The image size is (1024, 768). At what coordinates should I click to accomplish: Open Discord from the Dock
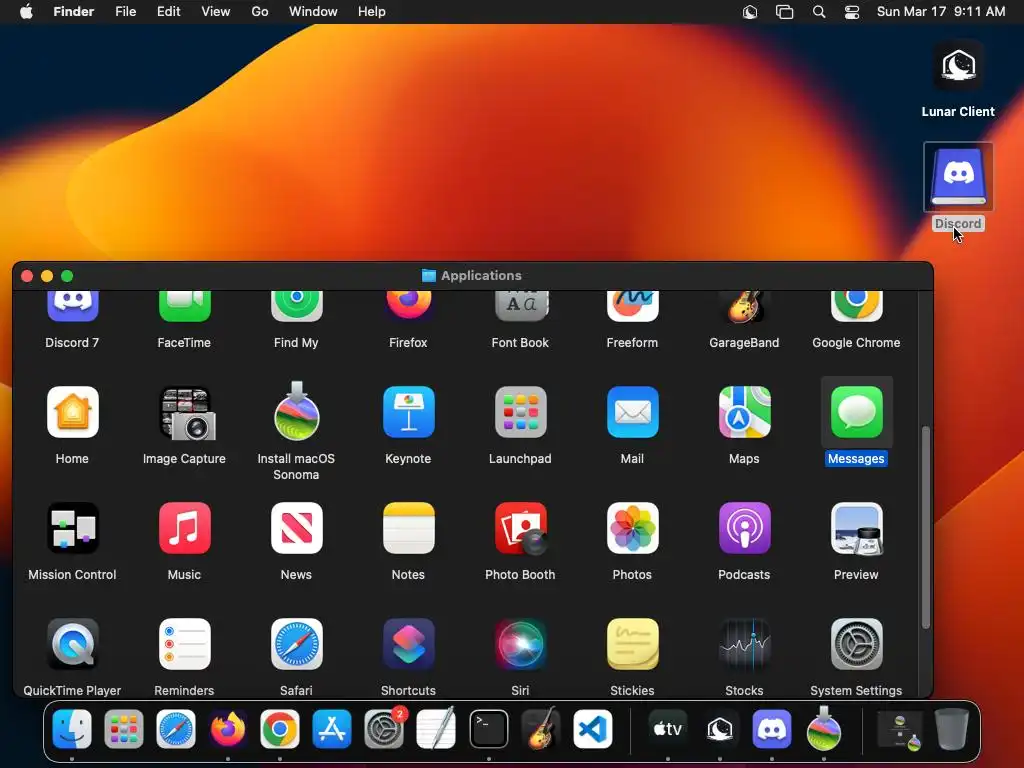pos(772,729)
